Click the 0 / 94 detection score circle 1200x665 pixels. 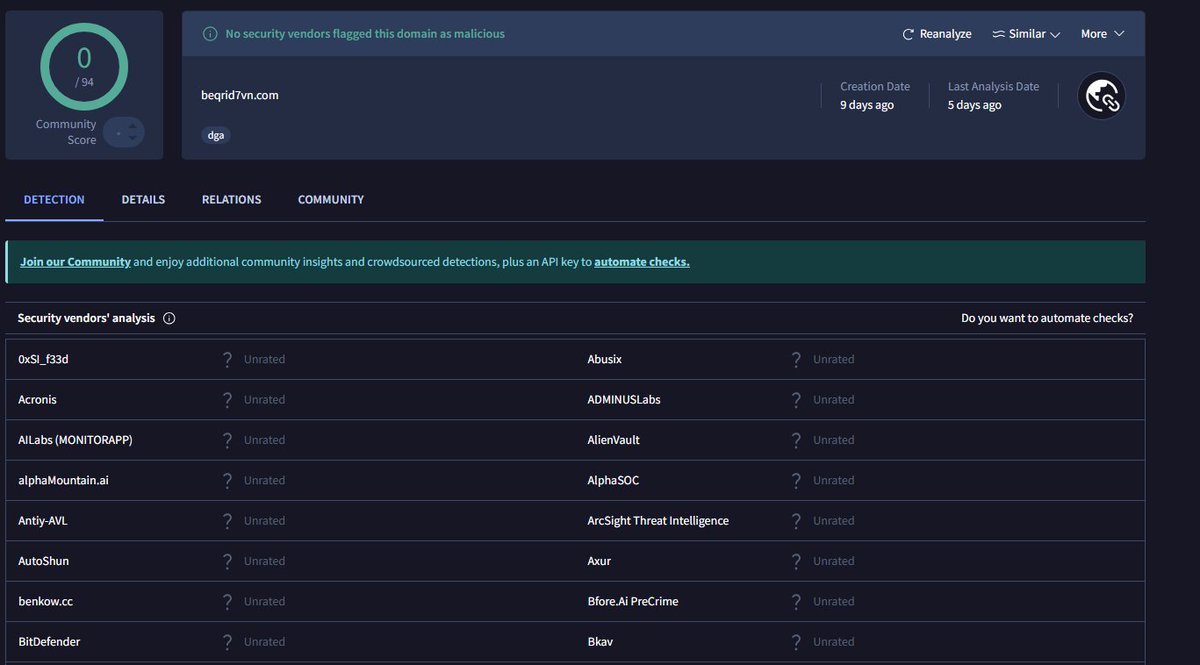coord(84,65)
